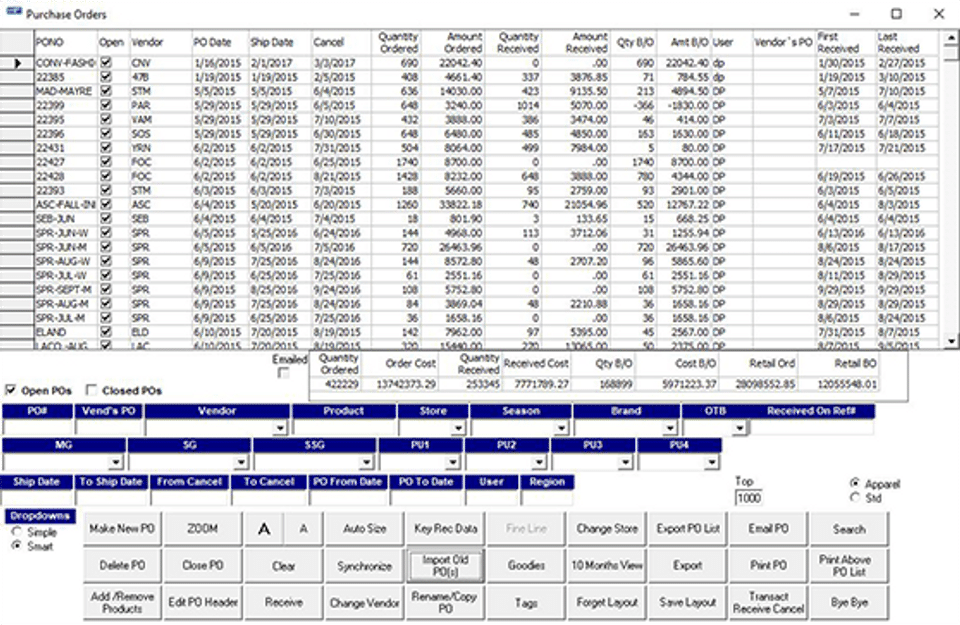Image resolution: width=960 pixels, height=625 pixels.
Task: Open the OTB dropdown
Action: click(x=740, y=427)
